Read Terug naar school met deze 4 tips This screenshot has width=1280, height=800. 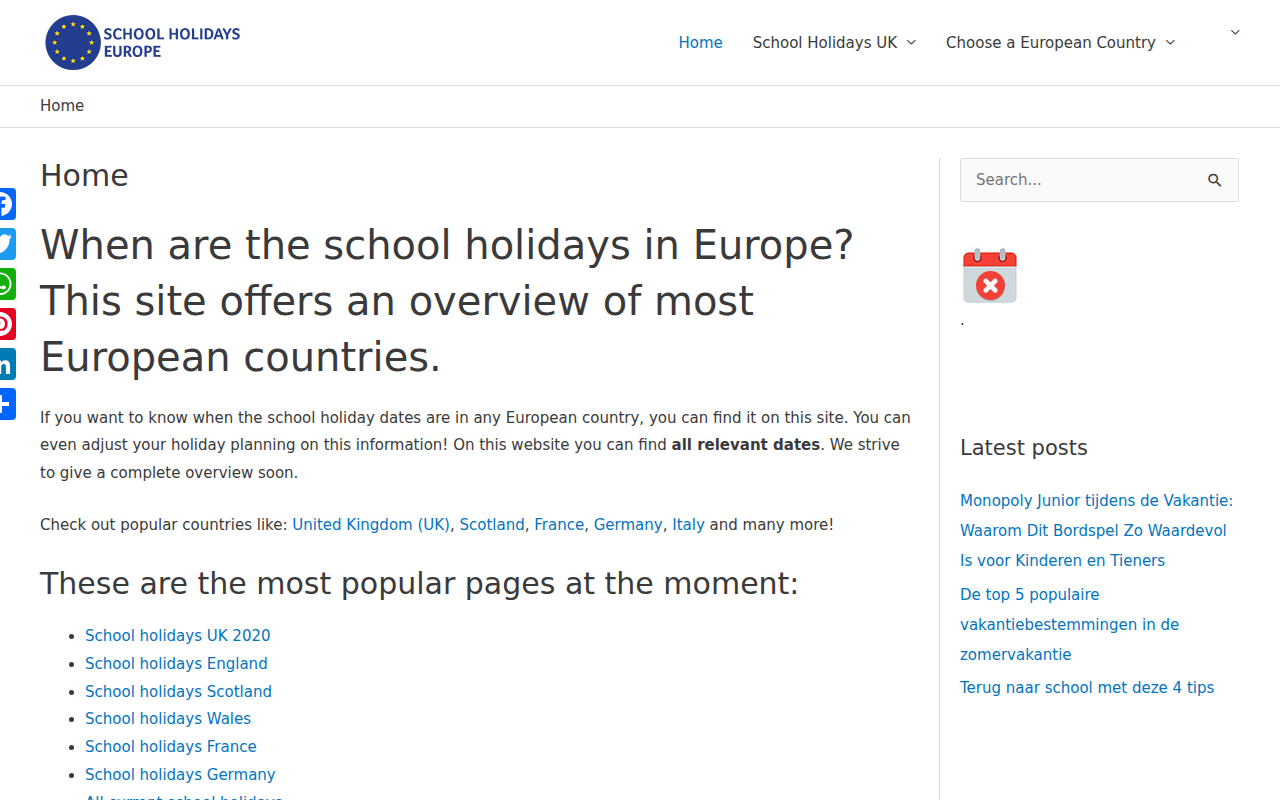pos(1087,688)
